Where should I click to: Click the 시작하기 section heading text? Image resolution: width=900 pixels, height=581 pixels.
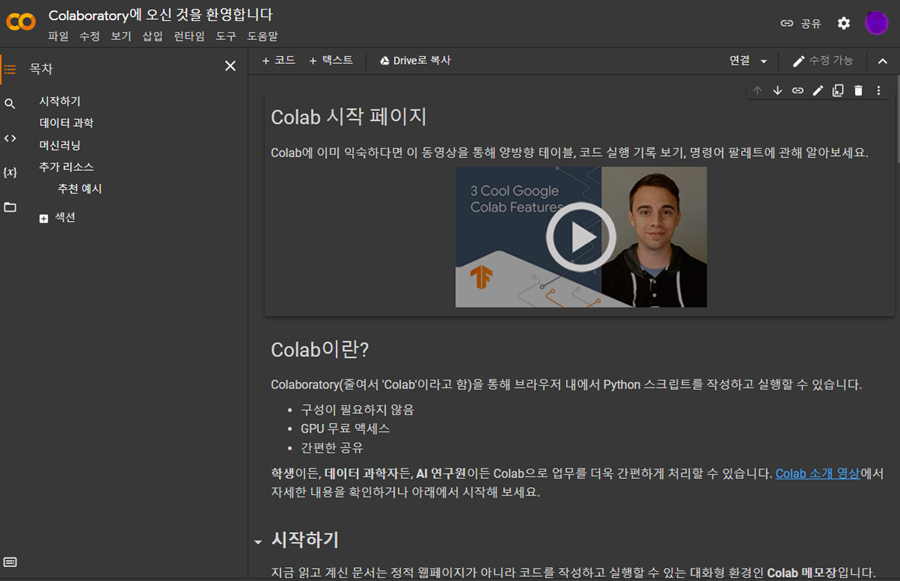click(305, 540)
